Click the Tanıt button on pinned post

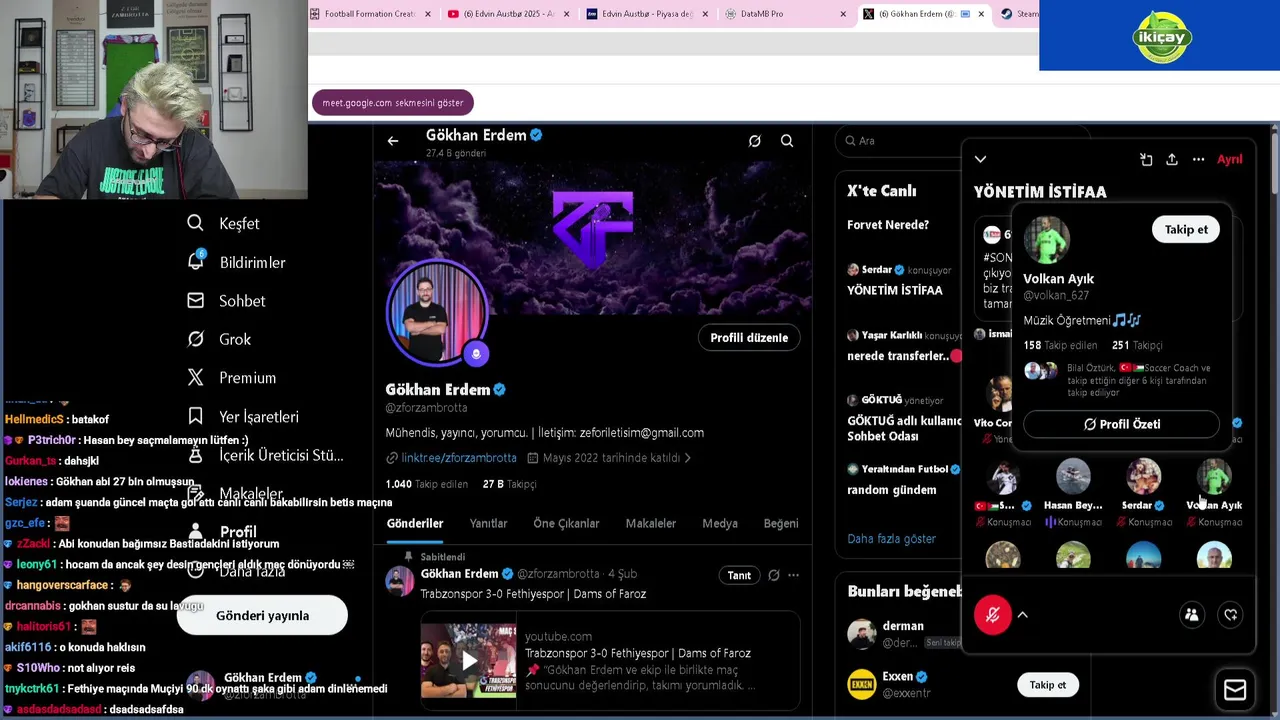pos(739,575)
